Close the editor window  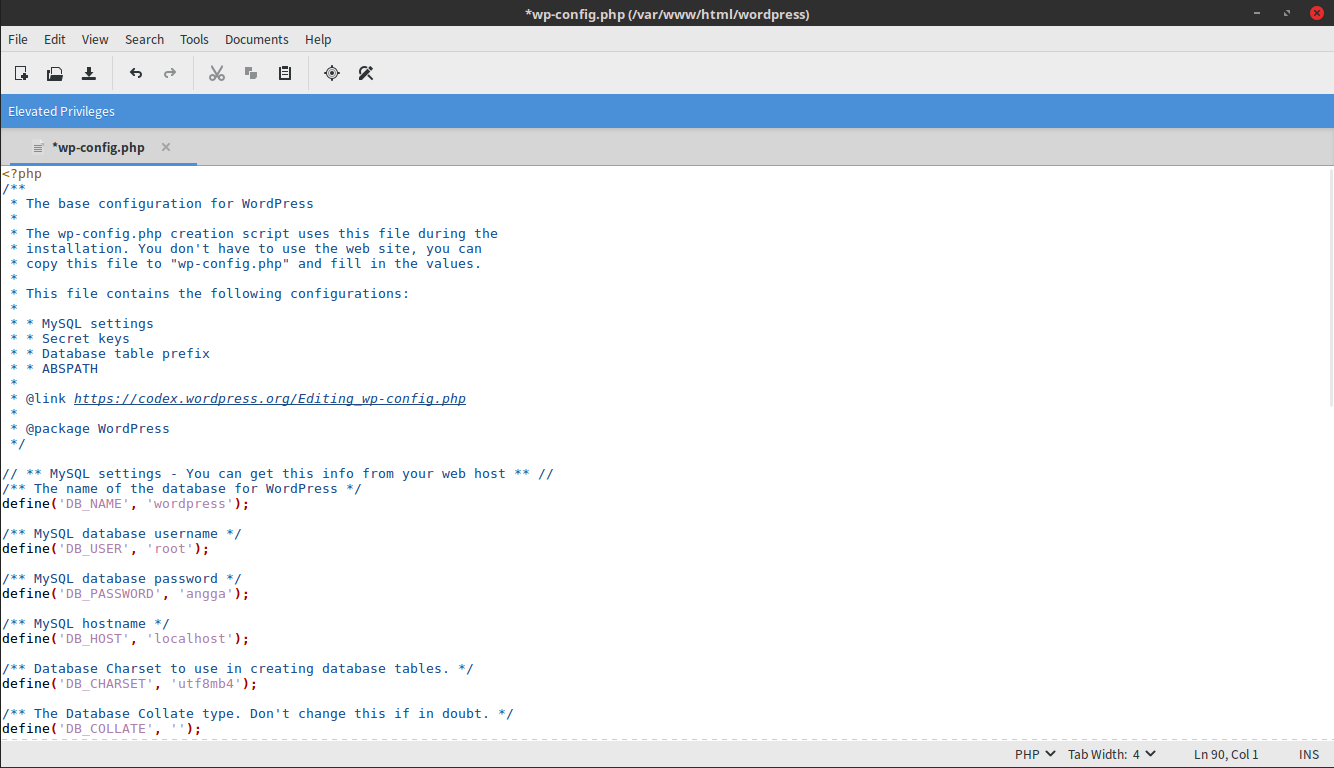point(1317,12)
